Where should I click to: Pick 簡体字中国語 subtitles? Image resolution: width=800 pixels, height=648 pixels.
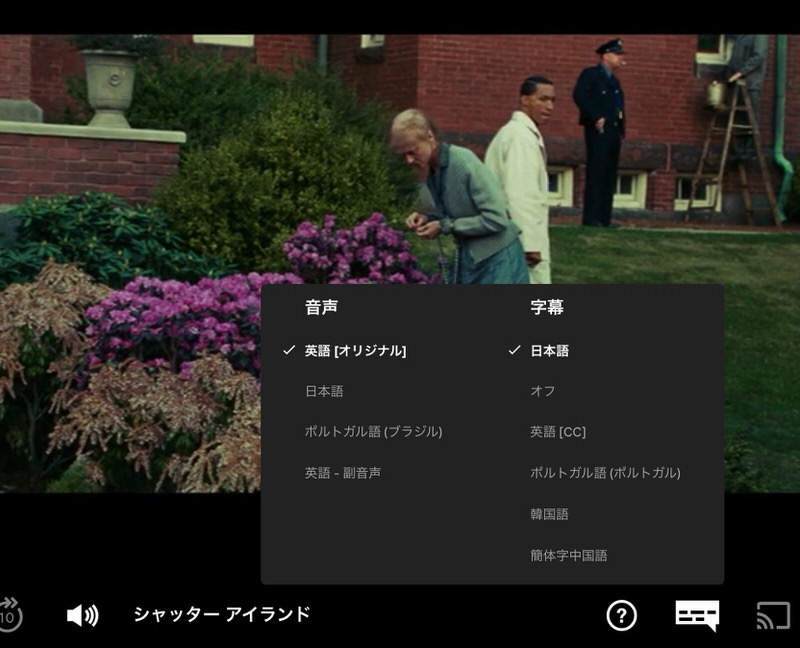coord(568,555)
